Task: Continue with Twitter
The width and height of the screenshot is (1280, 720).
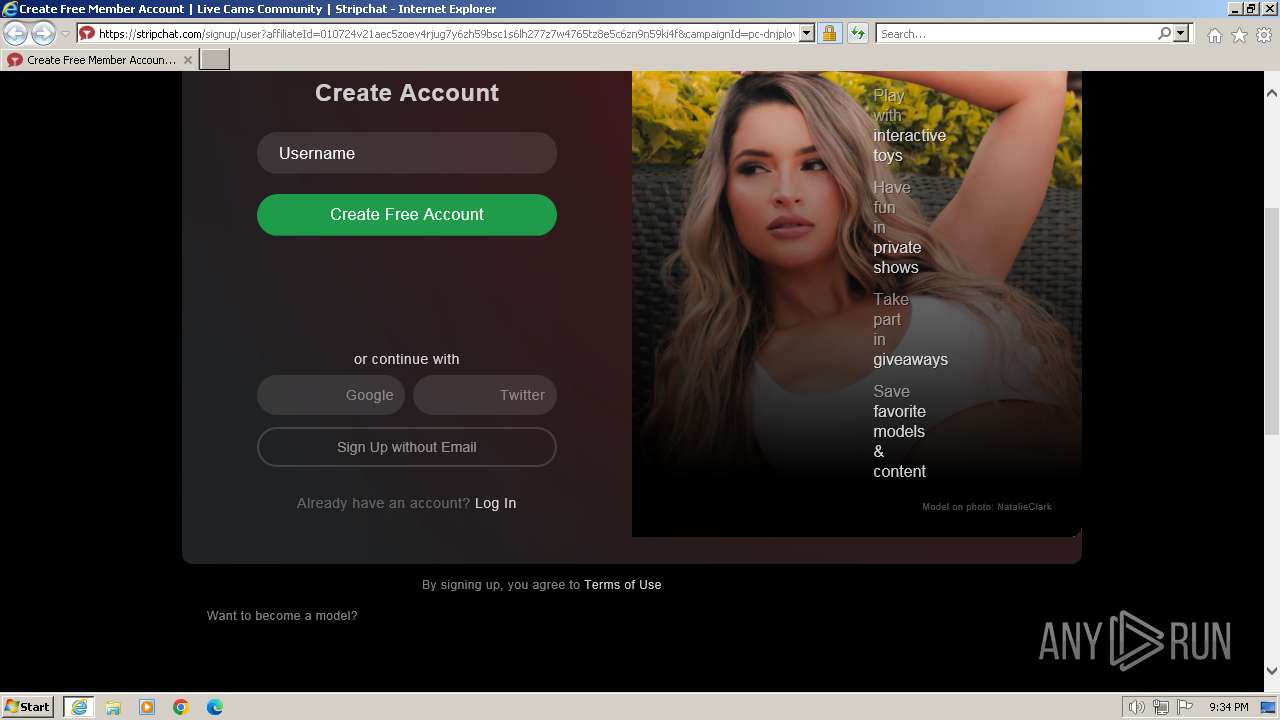Action: click(x=485, y=395)
